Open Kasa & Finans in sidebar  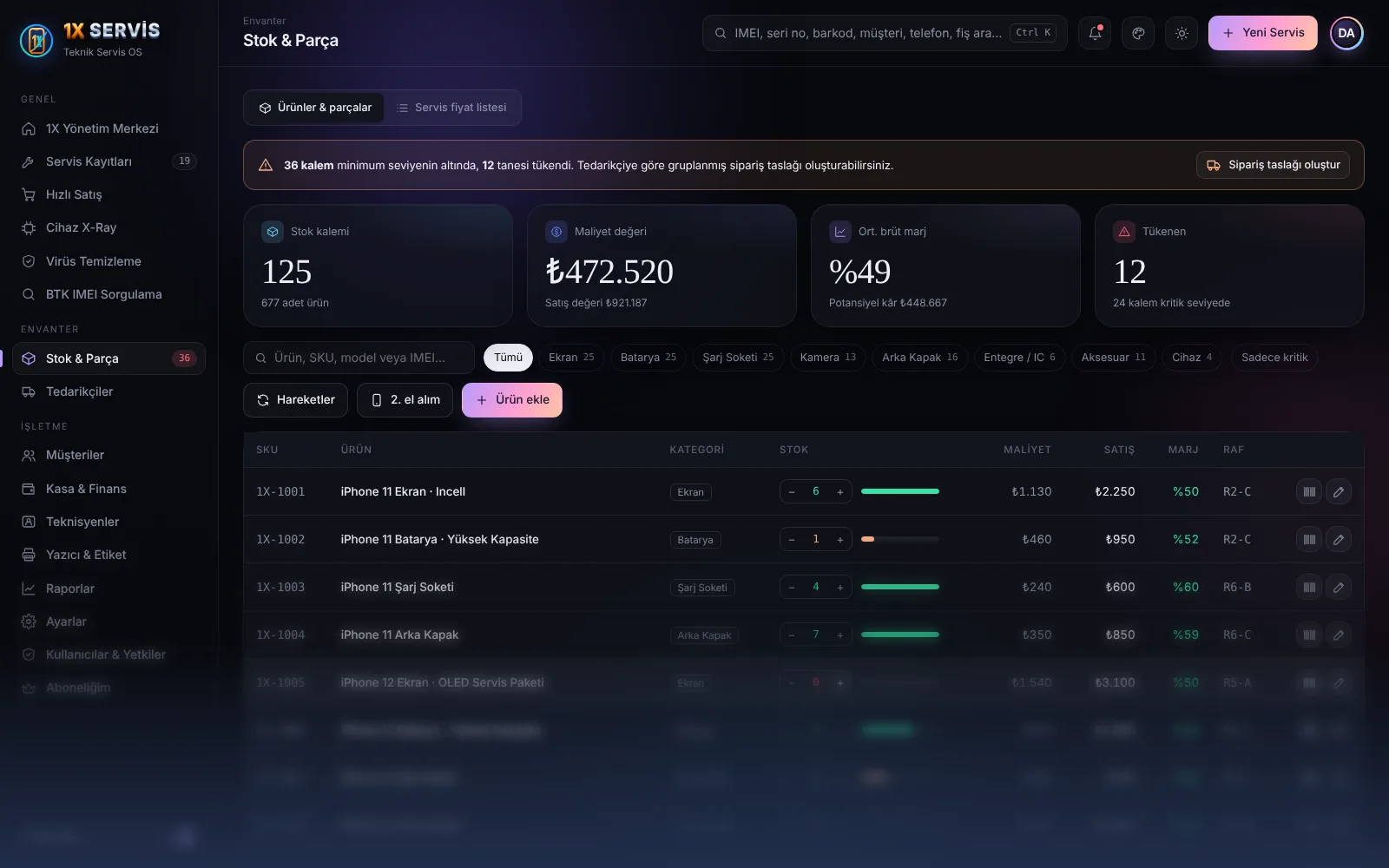(109, 489)
